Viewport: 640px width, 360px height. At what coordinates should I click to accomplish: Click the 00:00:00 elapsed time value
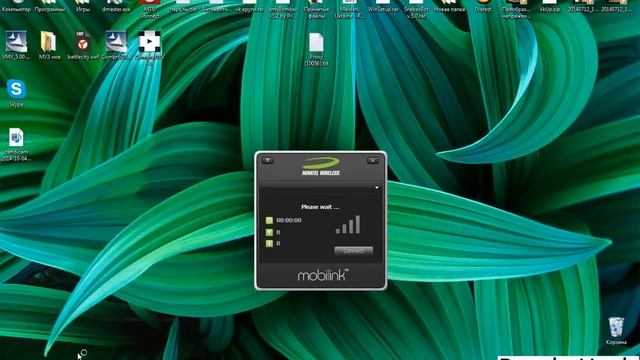click(x=289, y=220)
